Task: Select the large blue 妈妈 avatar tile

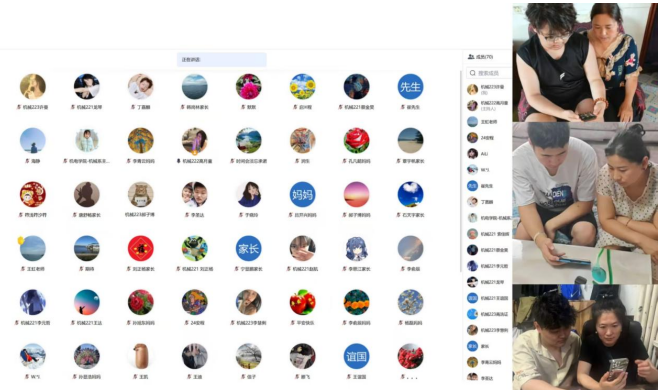Action: tap(302, 195)
